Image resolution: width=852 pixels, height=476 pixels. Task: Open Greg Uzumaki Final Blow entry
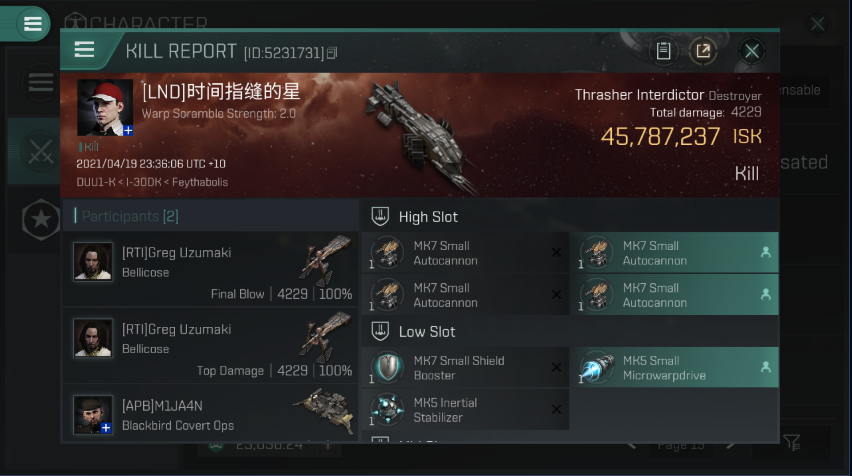point(210,269)
